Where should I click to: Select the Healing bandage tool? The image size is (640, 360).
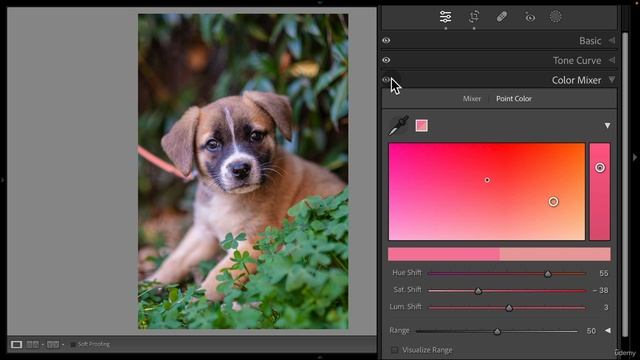[x=502, y=17]
